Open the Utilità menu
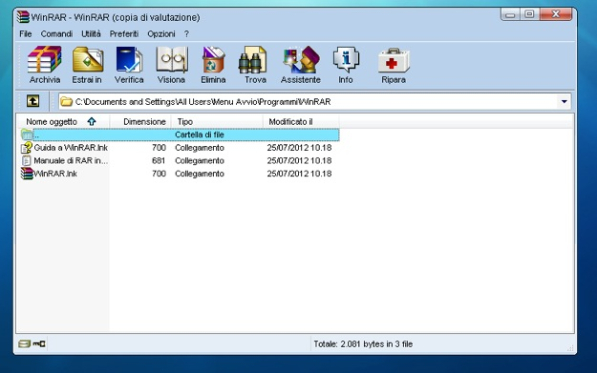597x373 pixels. click(91, 34)
